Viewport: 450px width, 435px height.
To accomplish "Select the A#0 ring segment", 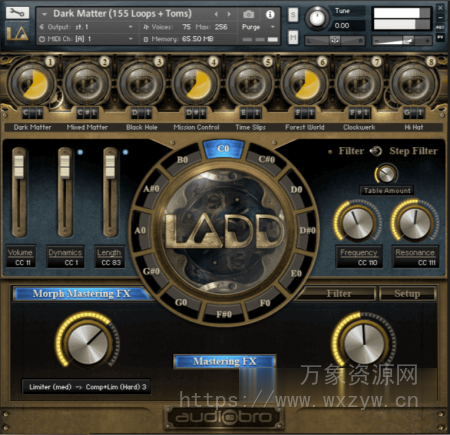I will pyautogui.click(x=151, y=189).
